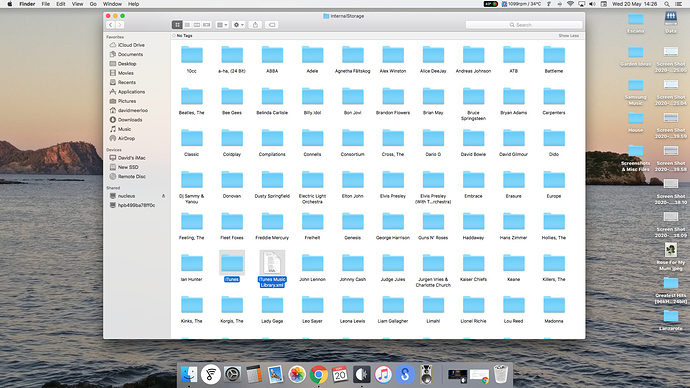
Task: Open the group-by arrangement dropdown
Action: [222, 25]
